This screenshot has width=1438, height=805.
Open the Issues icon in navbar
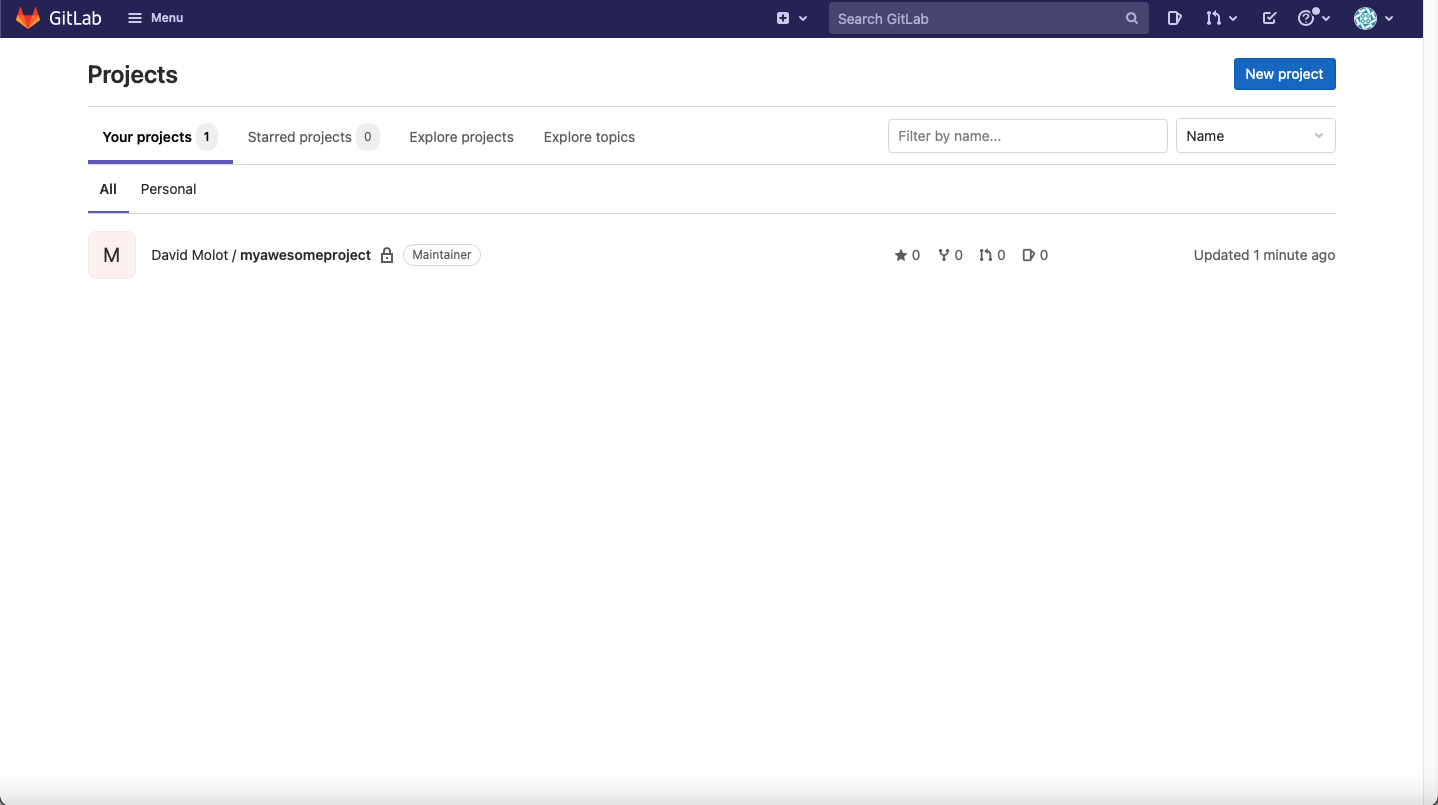[1175, 18]
